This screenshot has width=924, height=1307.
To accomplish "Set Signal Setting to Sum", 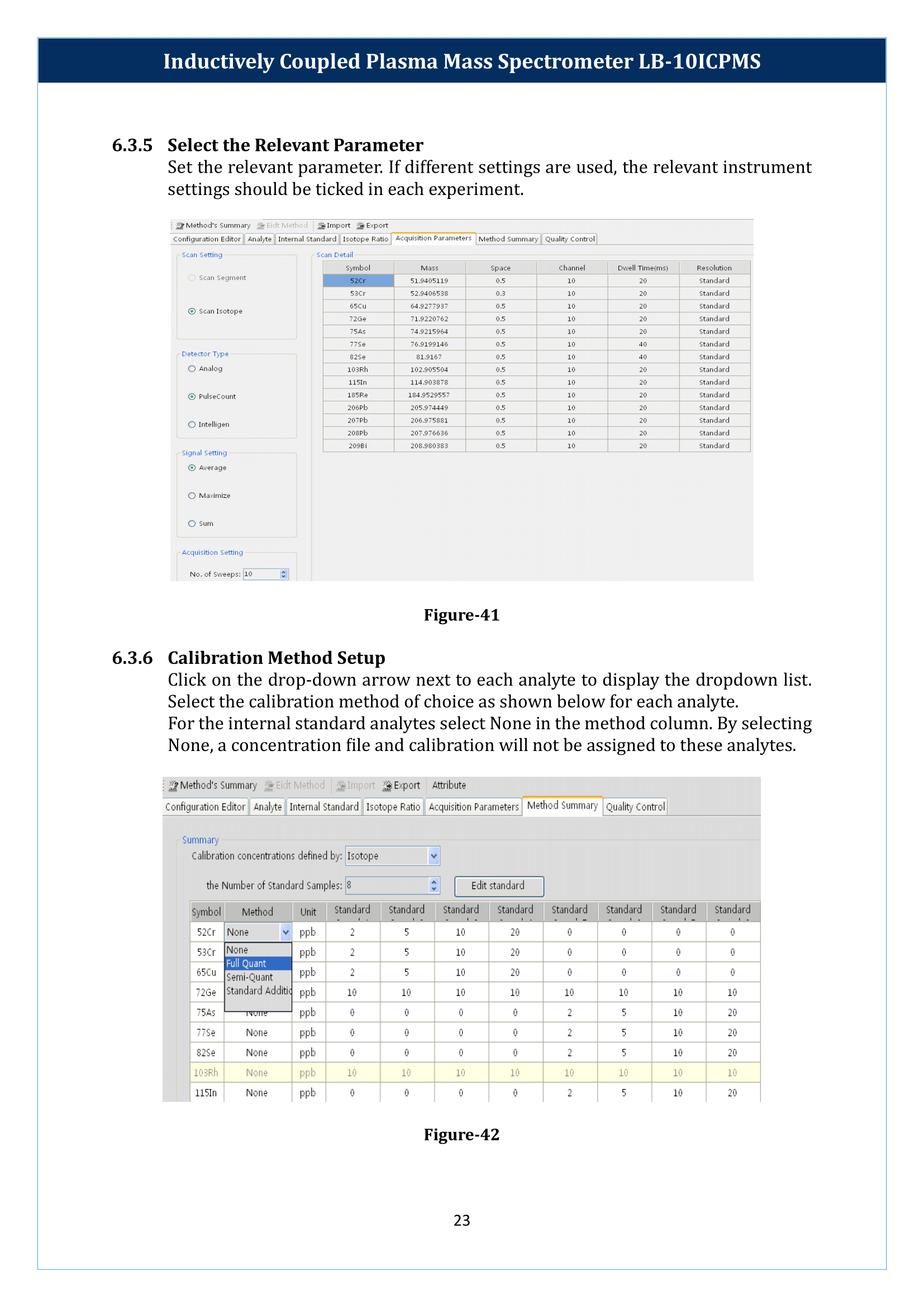I will tap(192, 524).
